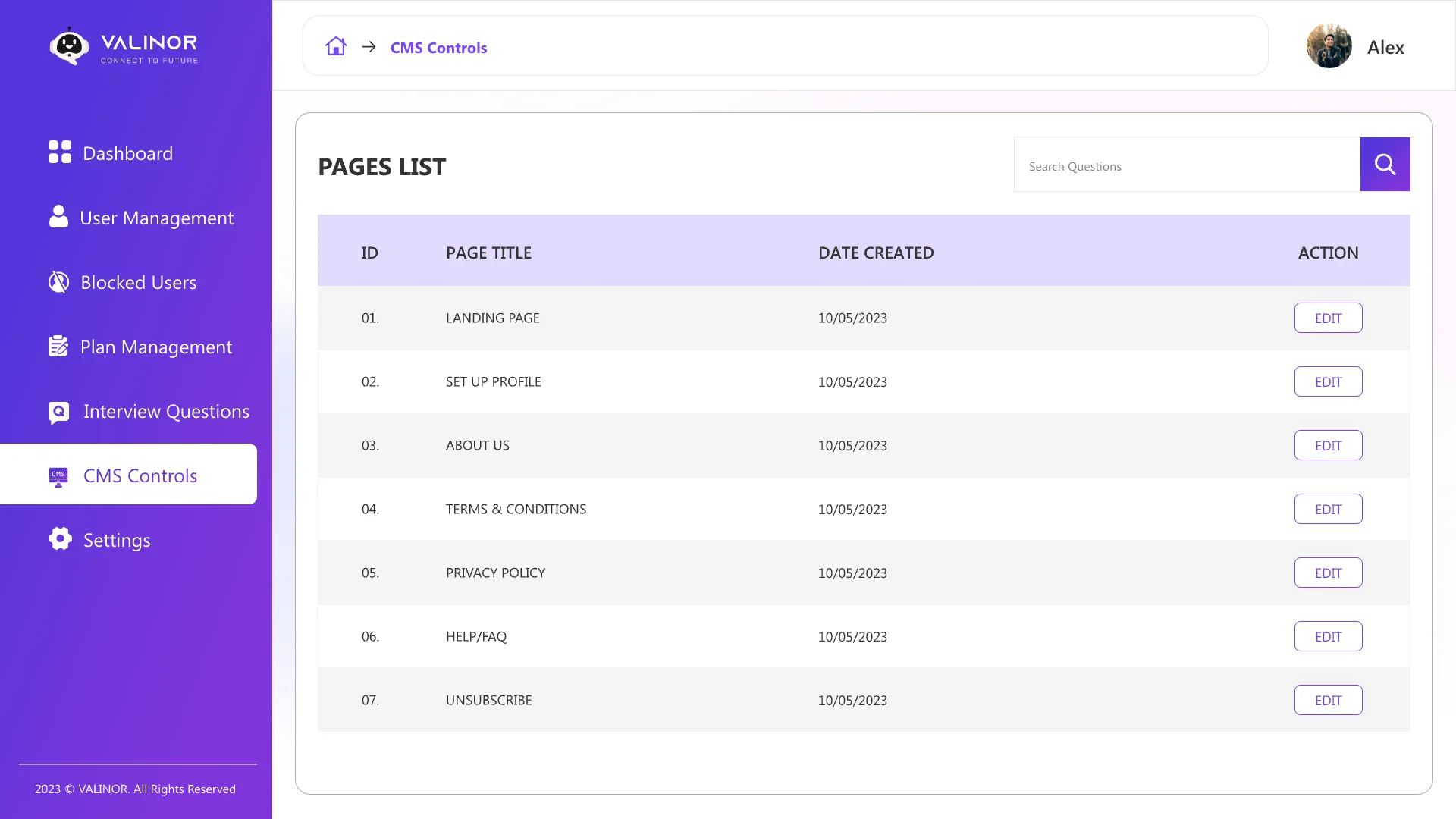Click the magnifier search button
Image resolution: width=1456 pixels, height=819 pixels.
(1385, 164)
